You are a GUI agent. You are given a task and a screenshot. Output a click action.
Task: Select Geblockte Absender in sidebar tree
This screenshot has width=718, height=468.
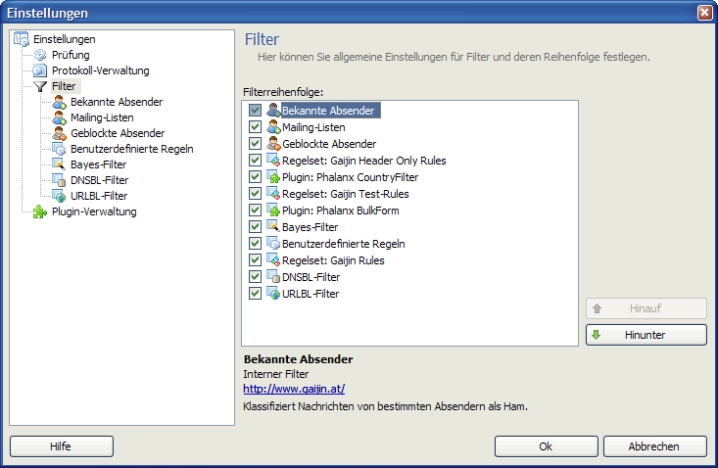click(x=117, y=133)
